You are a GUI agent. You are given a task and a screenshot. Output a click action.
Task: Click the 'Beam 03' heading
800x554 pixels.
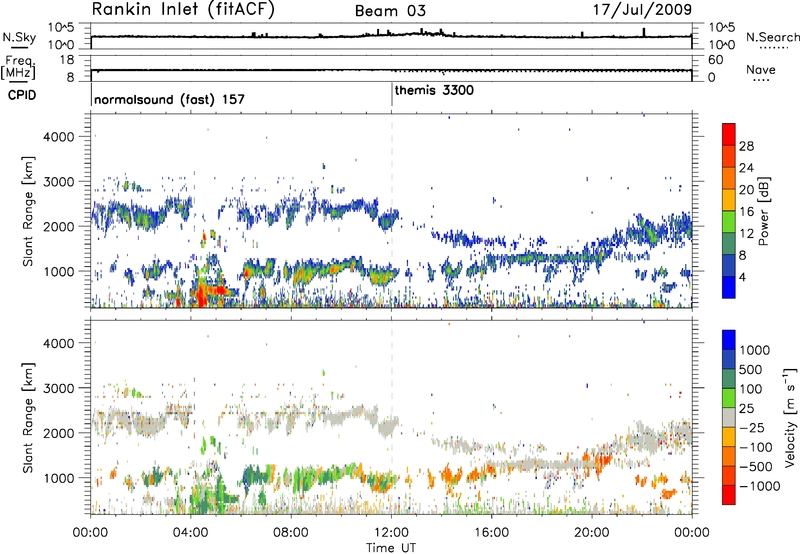click(x=390, y=11)
